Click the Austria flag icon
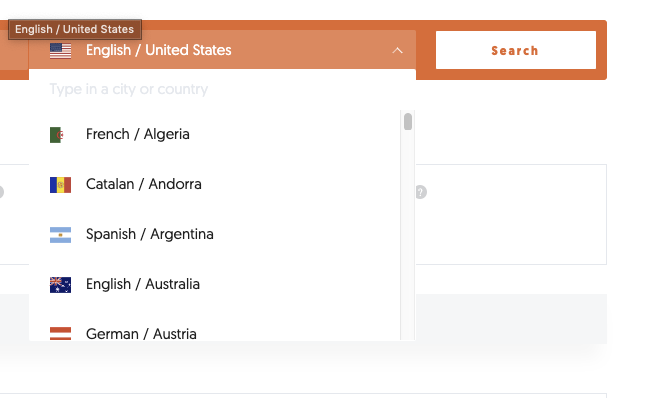653x398 pixels. pos(60,333)
